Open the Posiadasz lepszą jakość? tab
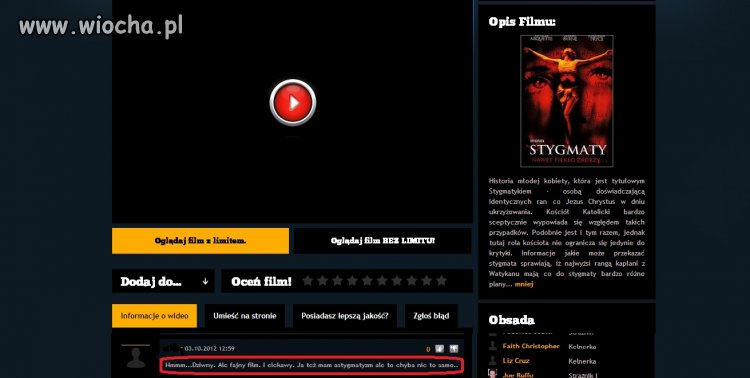Image resolution: width=750 pixels, height=378 pixels. point(345,316)
